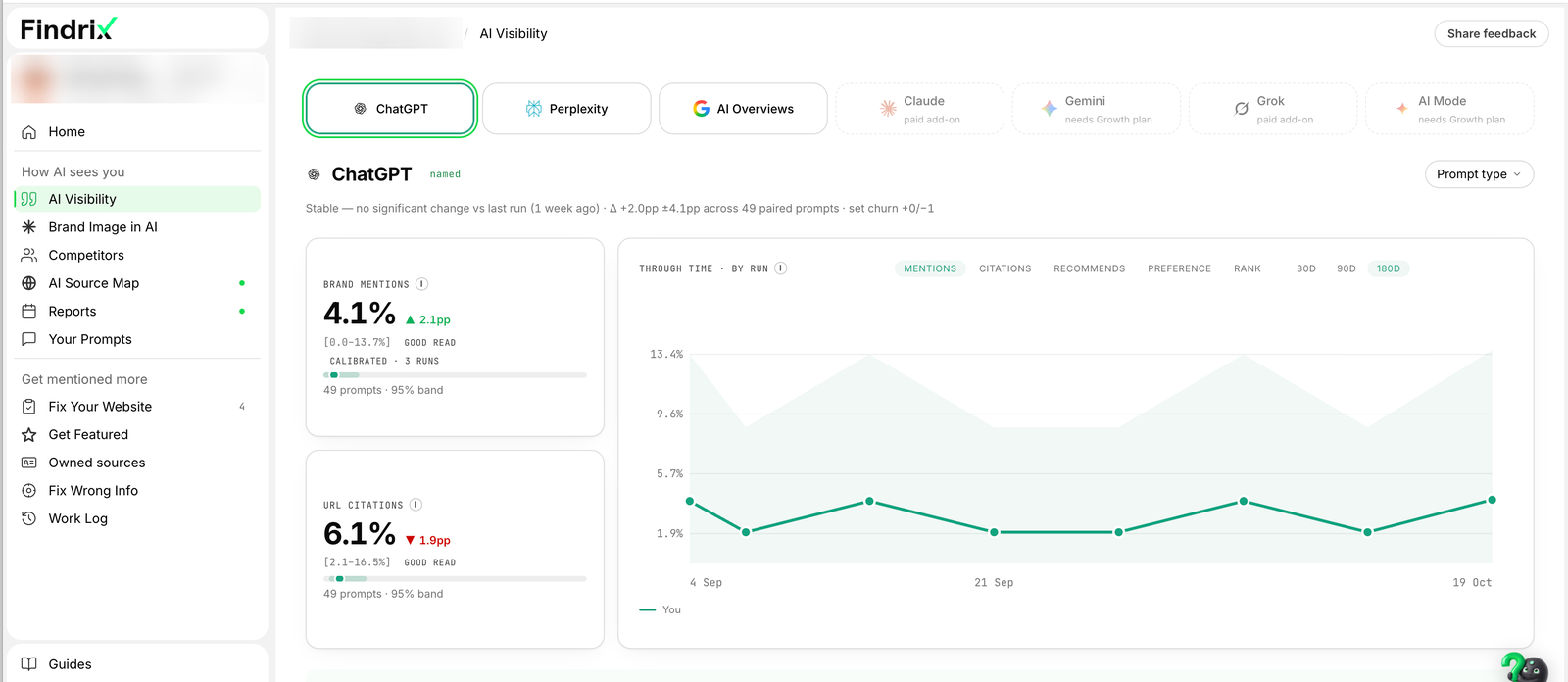Show the Rank metric on chart

coord(1248,268)
